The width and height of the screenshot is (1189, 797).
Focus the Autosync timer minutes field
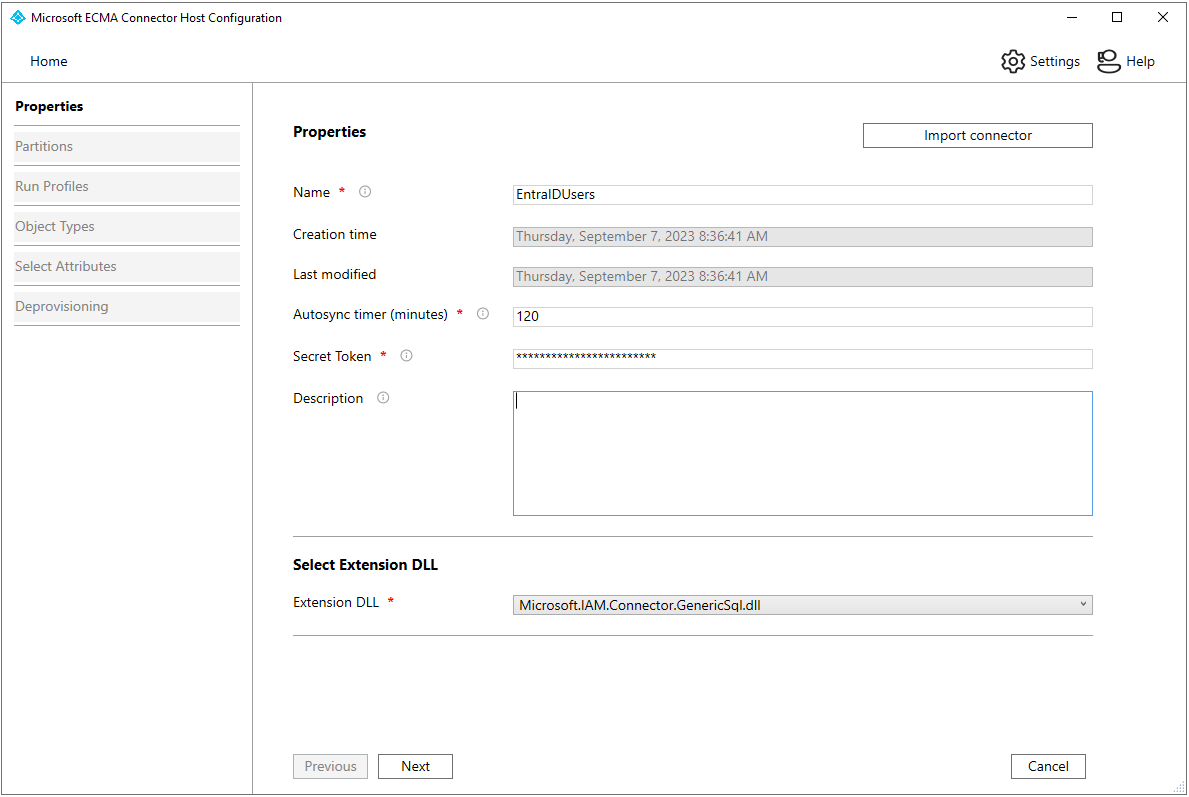(x=802, y=316)
